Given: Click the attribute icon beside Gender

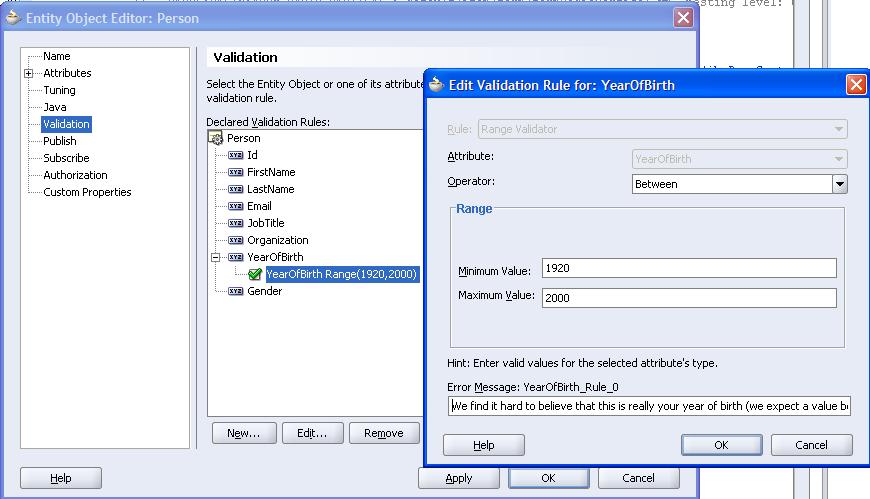Looking at the screenshot, I should pos(235,291).
